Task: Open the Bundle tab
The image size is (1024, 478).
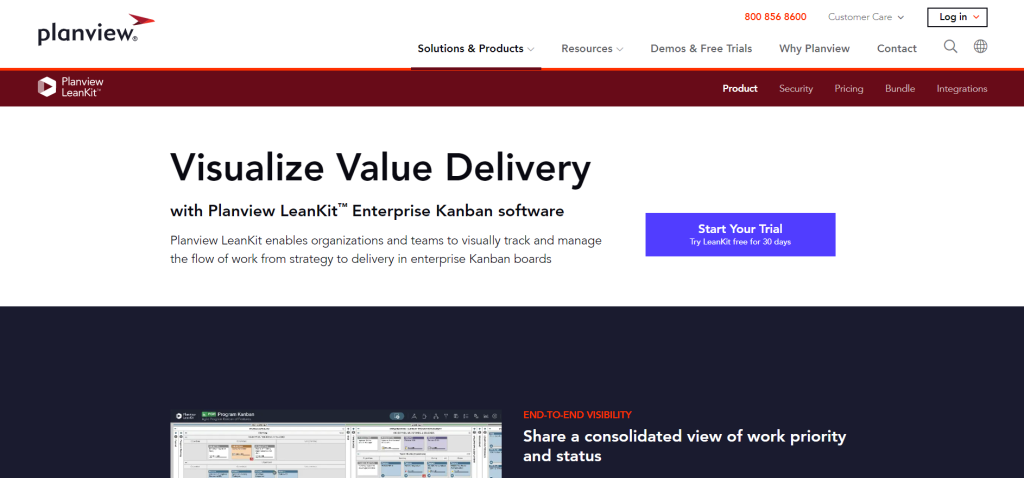Action: tap(900, 89)
